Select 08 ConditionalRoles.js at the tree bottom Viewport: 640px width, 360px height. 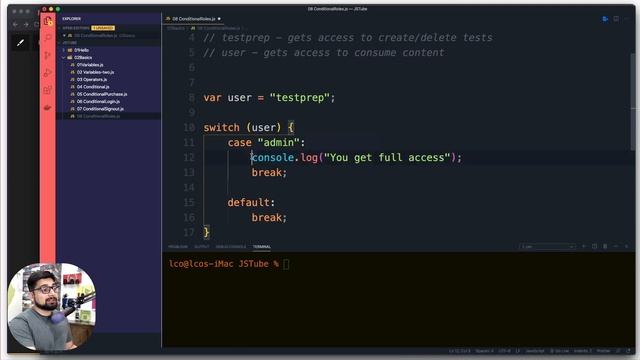(x=98, y=116)
